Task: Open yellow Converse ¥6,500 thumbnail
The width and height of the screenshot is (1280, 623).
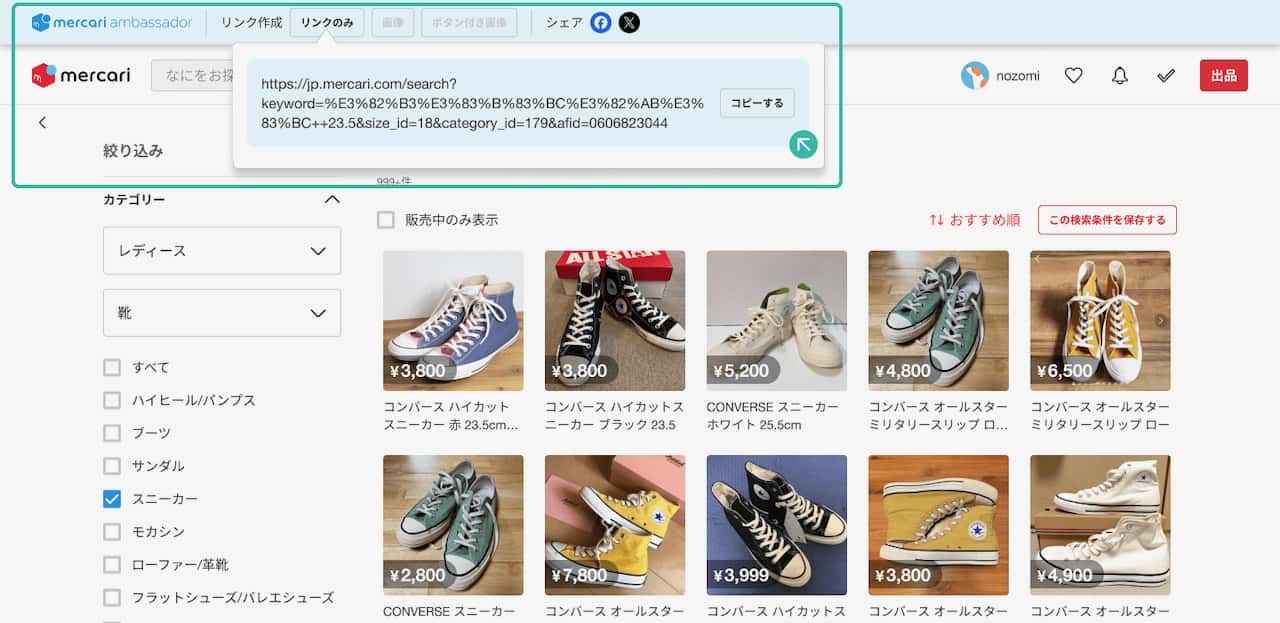Action: tap(1100, 320)
